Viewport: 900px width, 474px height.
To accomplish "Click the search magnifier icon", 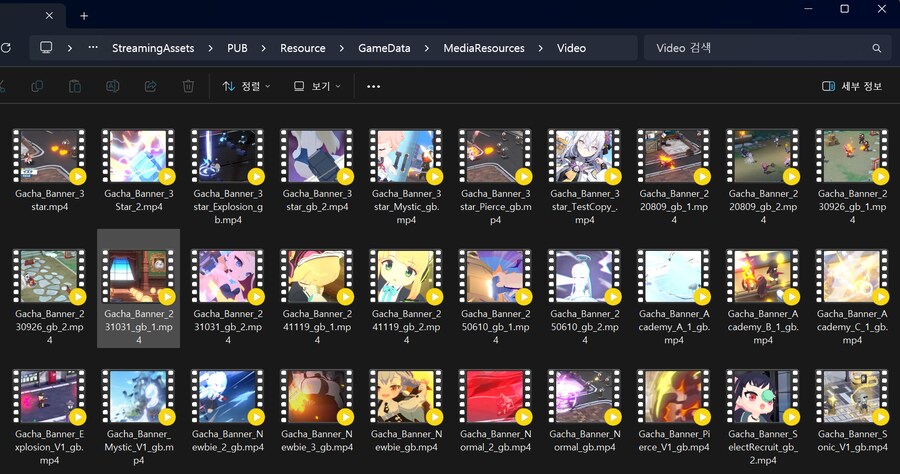I will point(876,48).
